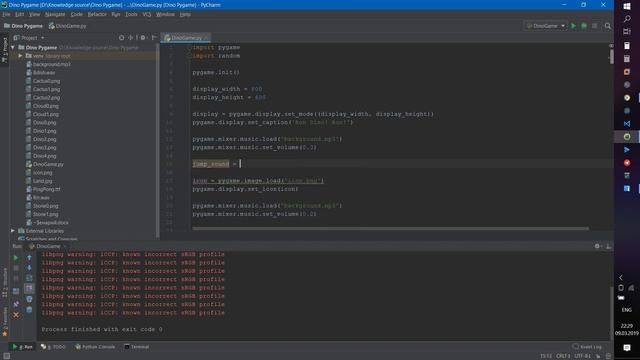This screenshot has width=640, height=360.
Task: Open Run panel settings gear
Action: point(597,246)
